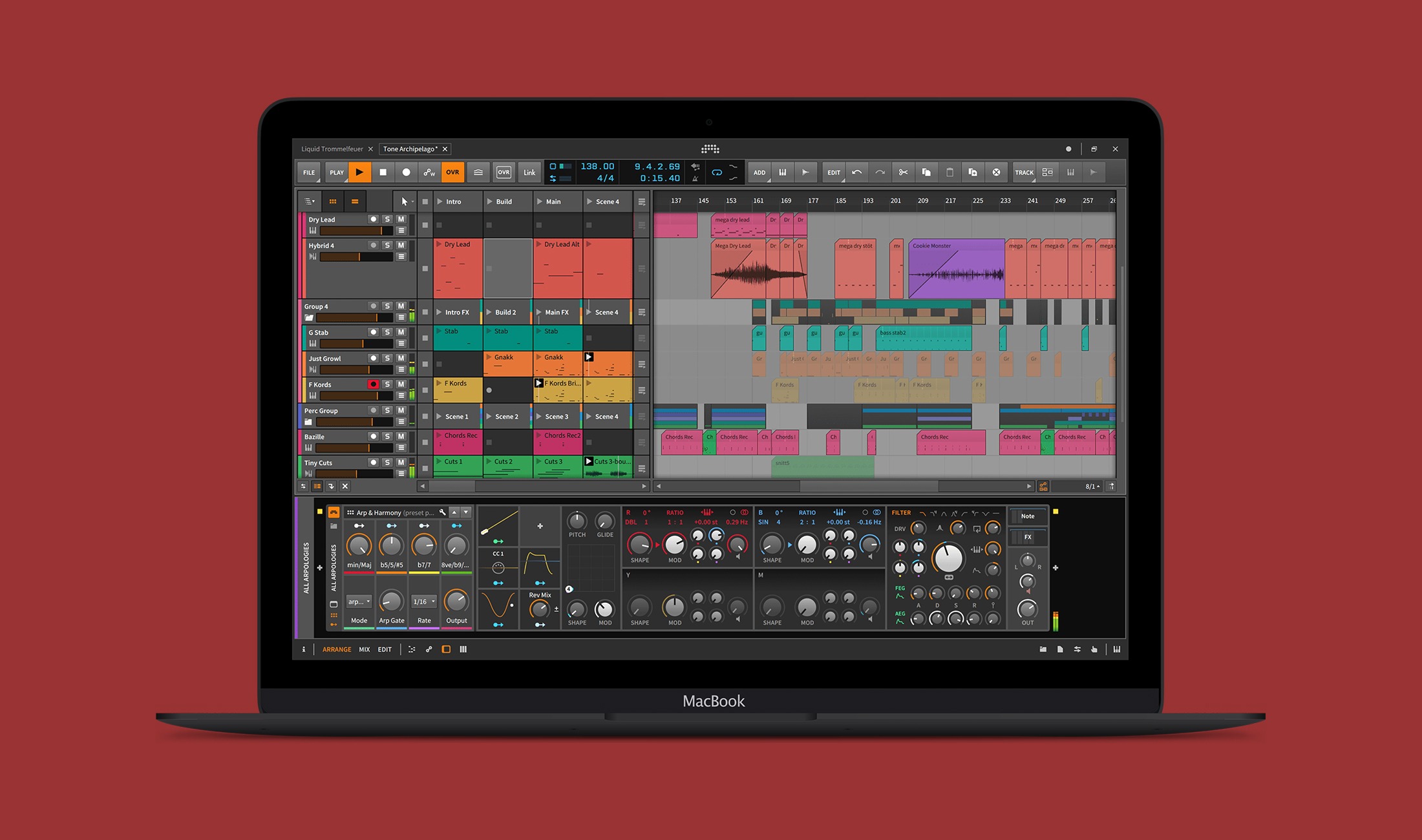The height and width of the screenshot is (840, 1422).
Task: Open the 1/16 Rate dropdown
Action: (424, 602)
